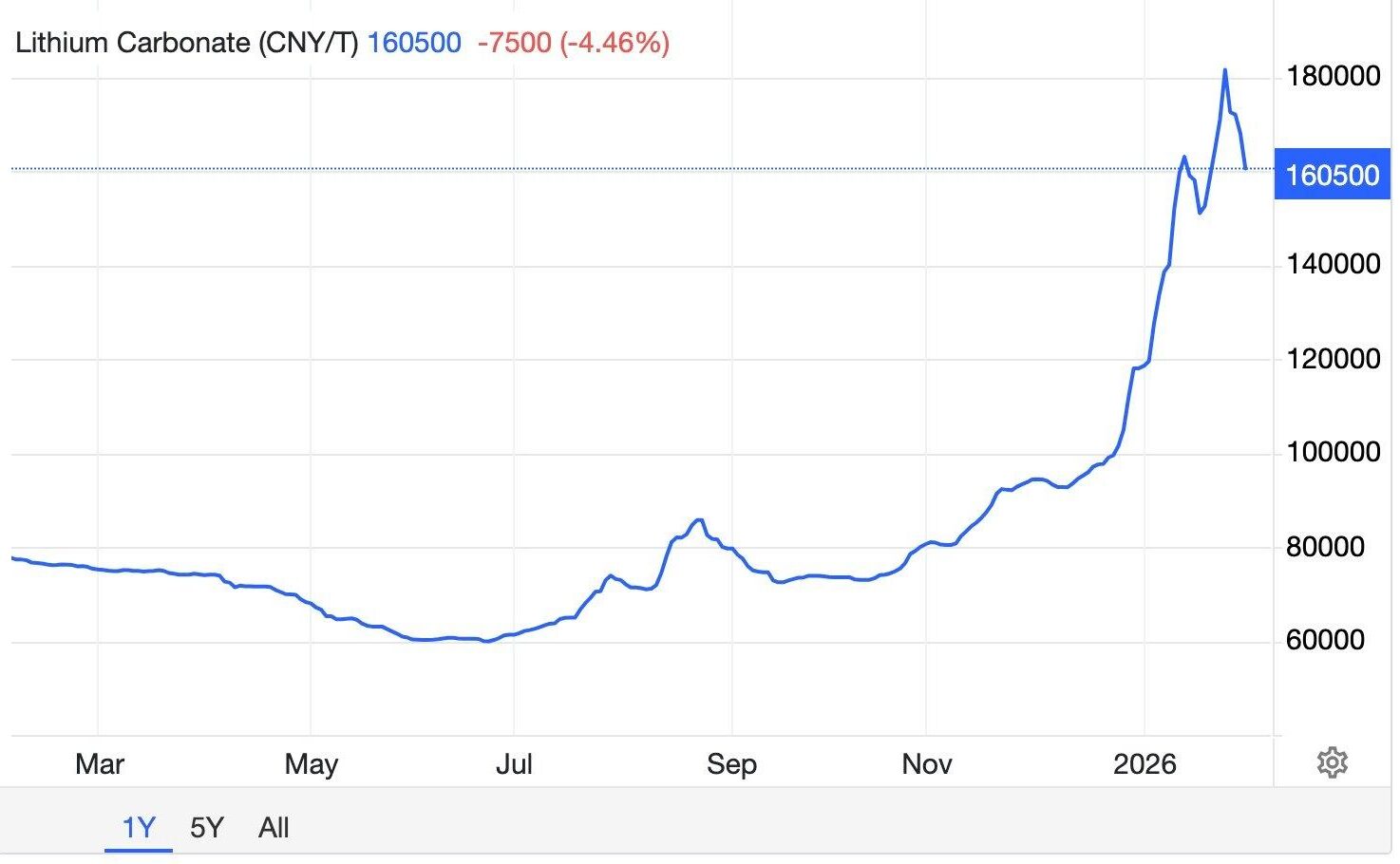
Task: Click the 2026 label on time axis
Action: 1145,764
